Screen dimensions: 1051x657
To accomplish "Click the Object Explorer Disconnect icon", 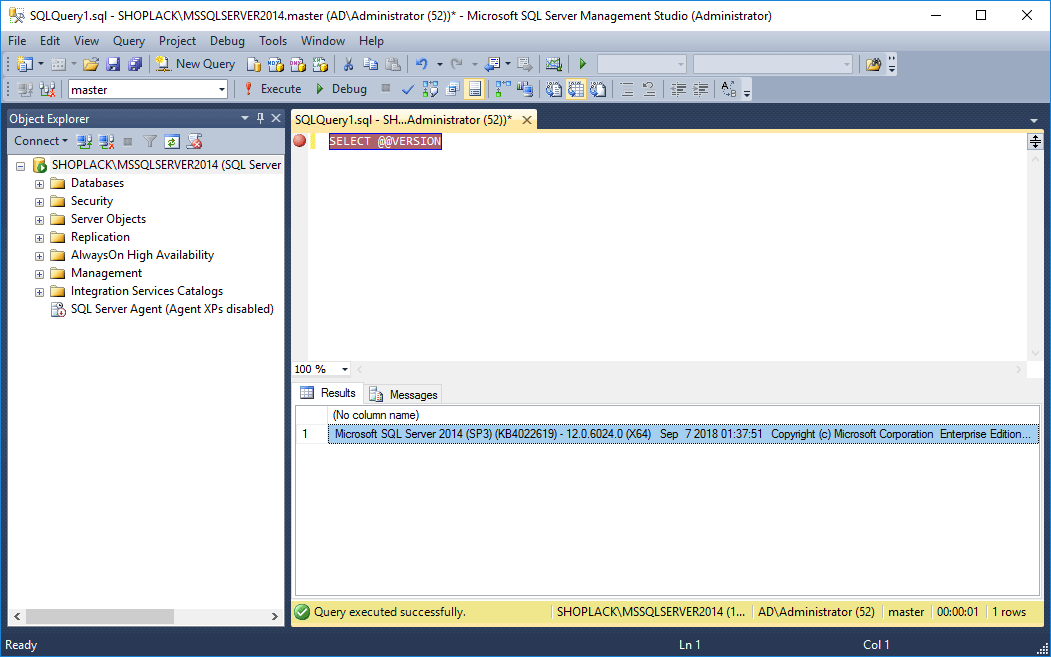I will coord(106,141).
